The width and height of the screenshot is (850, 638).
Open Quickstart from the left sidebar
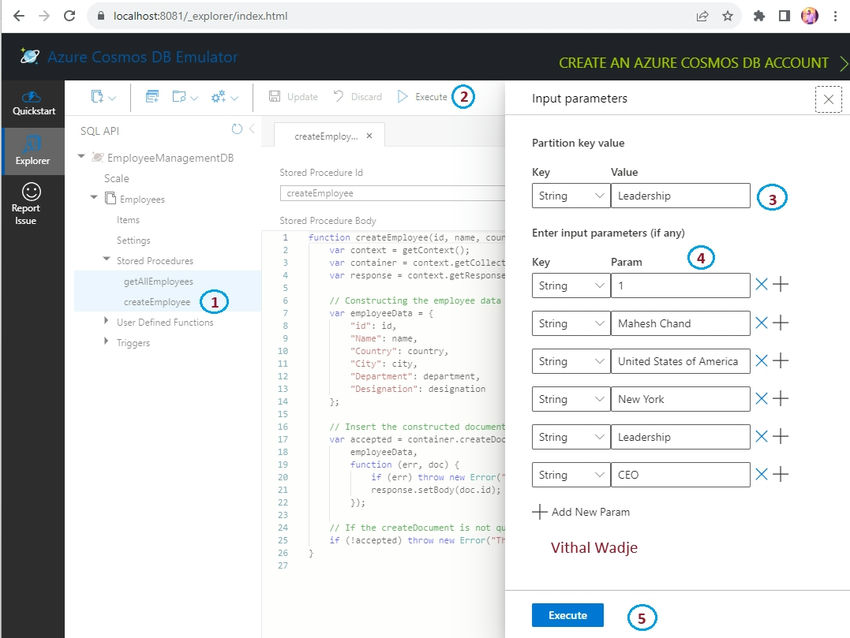click(33, 103)
